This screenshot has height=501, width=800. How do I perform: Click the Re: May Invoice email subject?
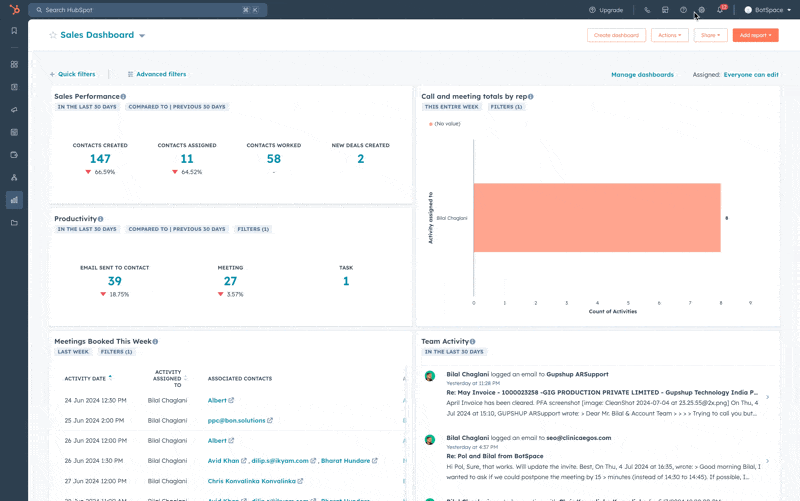pyautogui.click(x=602, y=392)
